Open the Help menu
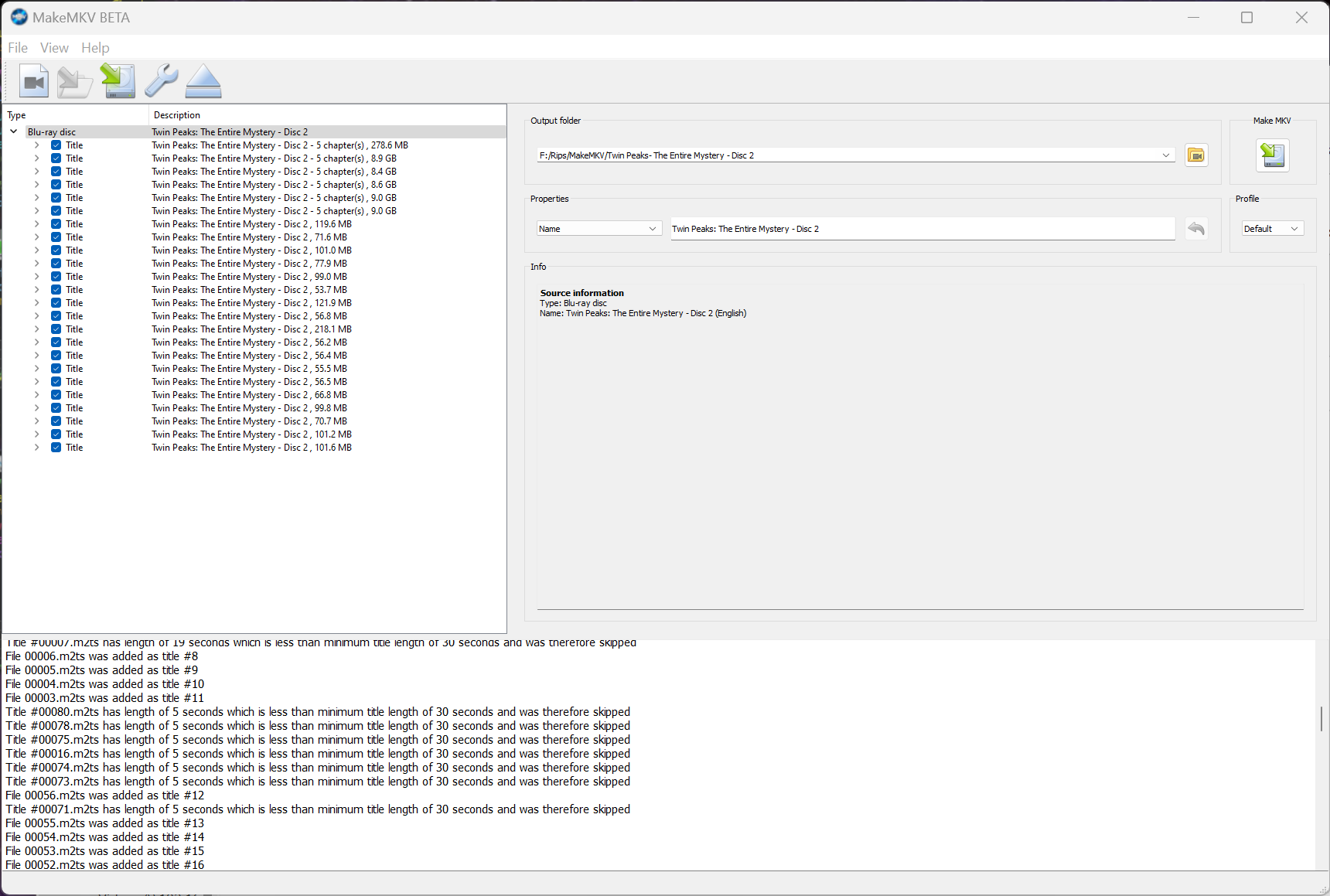This screenshot has height=896, width=1330. (95, 48)
